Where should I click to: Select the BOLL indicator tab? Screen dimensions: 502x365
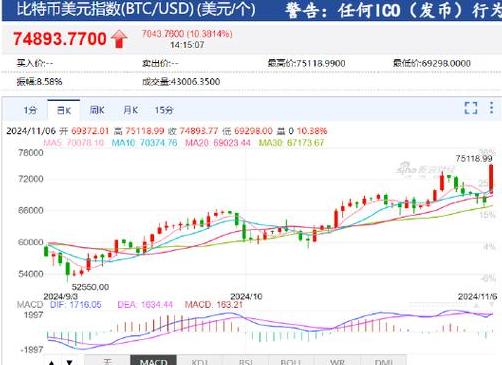(291, 361)
